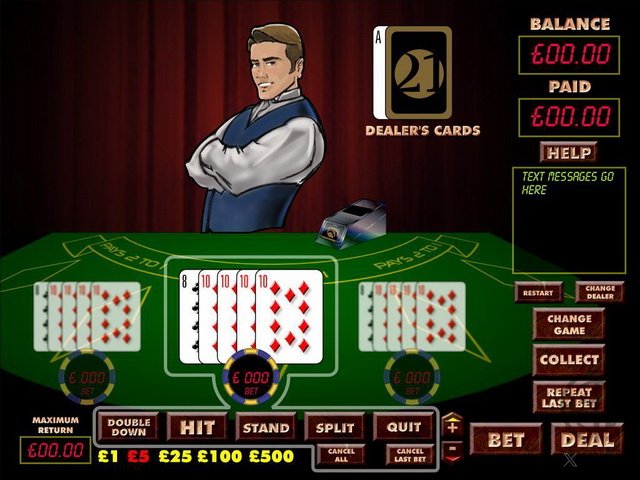Select the £25 chip value
The image size is (640, 480).
pyautogui.click(x=175, y=456)
